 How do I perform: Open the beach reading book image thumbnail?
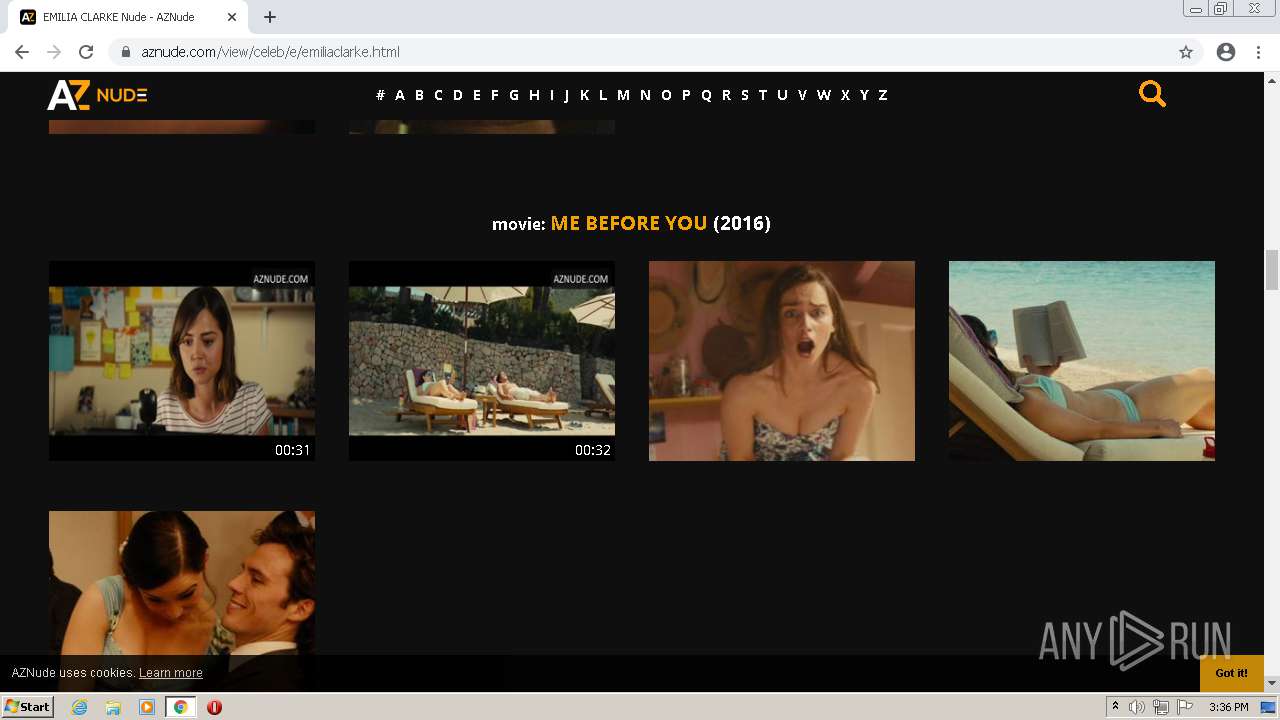point(1082,361)
